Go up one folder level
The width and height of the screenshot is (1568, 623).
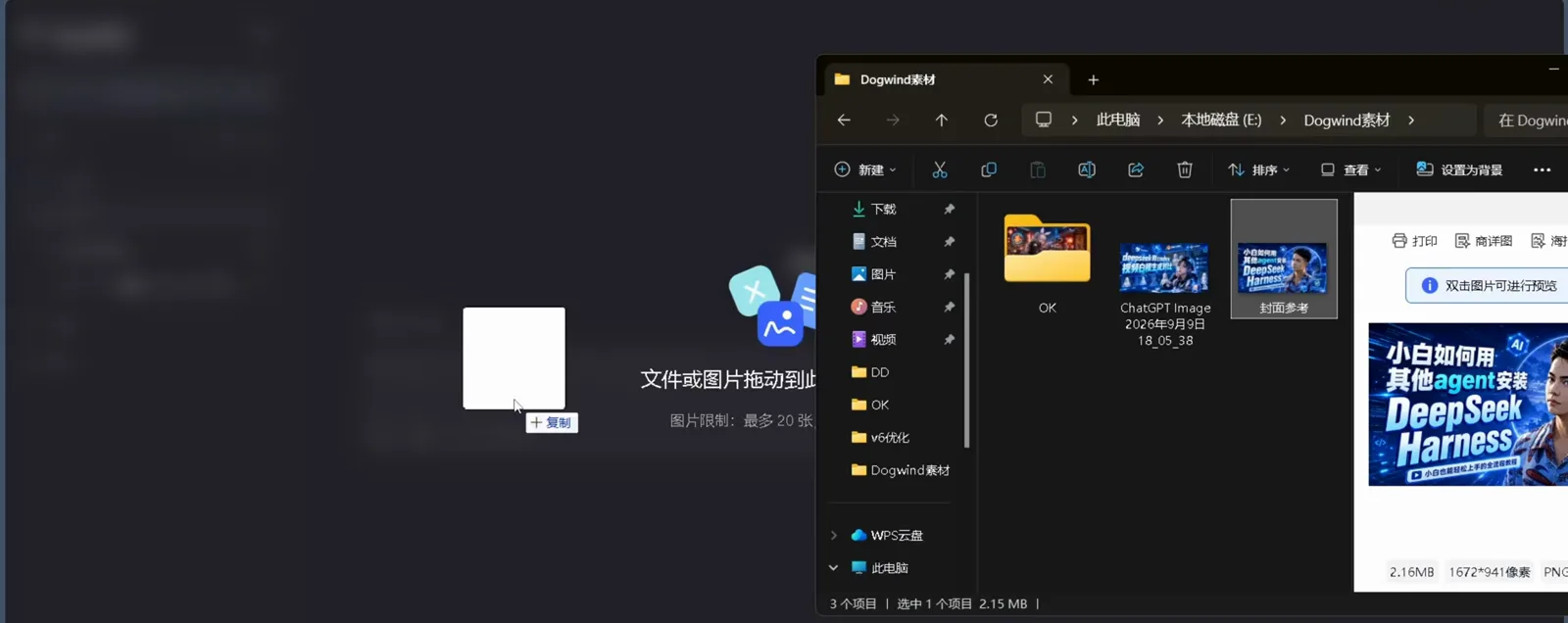point(941,120)
